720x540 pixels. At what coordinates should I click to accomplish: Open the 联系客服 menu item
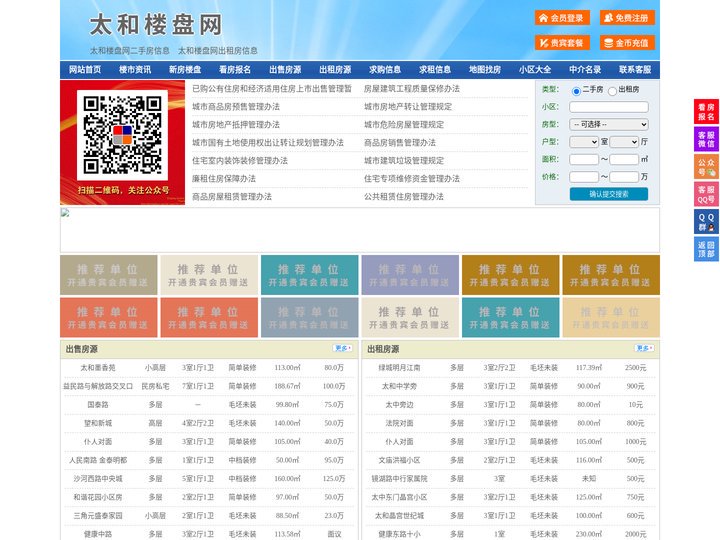(635, 70)
